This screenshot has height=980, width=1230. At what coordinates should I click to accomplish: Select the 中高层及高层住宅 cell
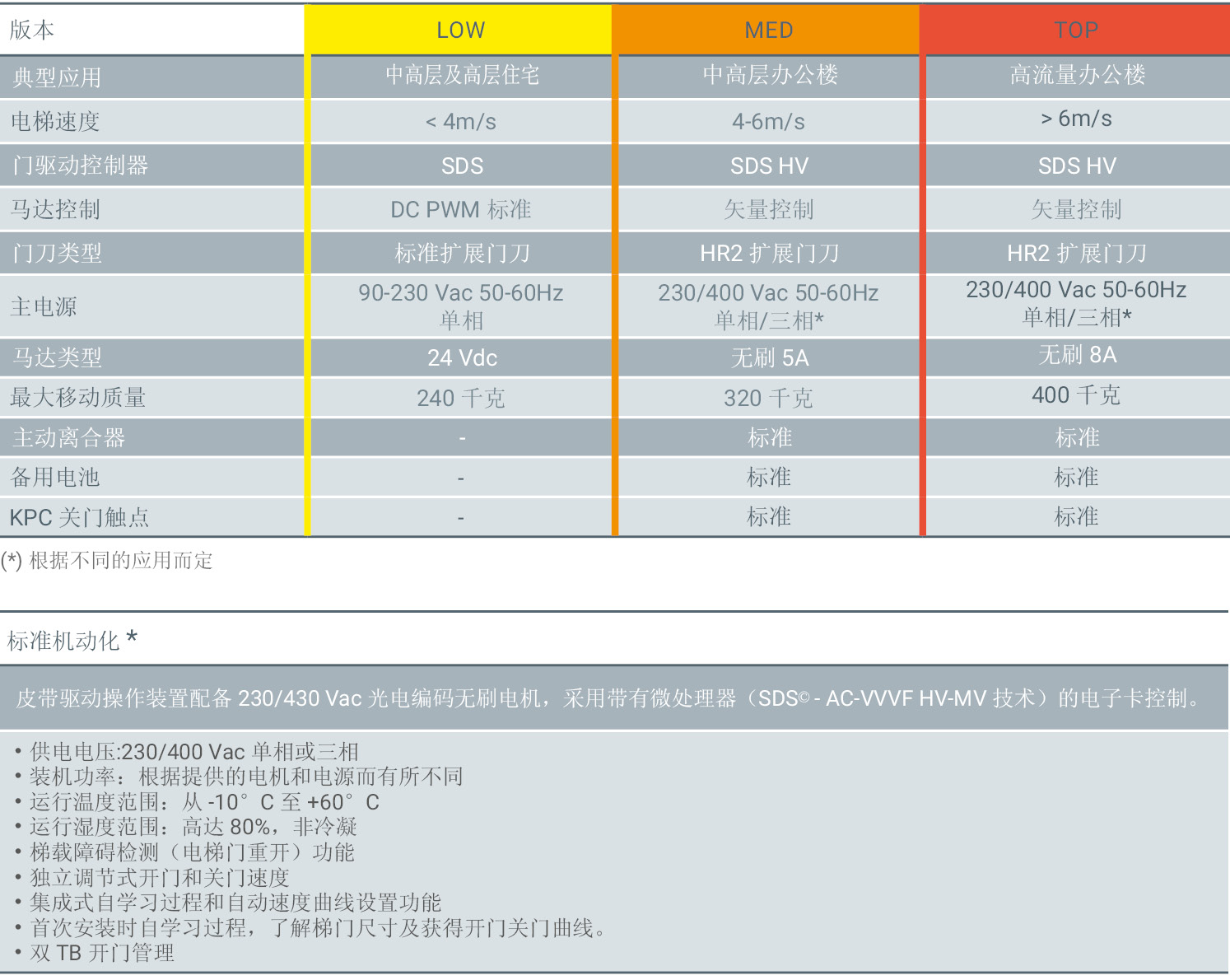tap(462, 76)
